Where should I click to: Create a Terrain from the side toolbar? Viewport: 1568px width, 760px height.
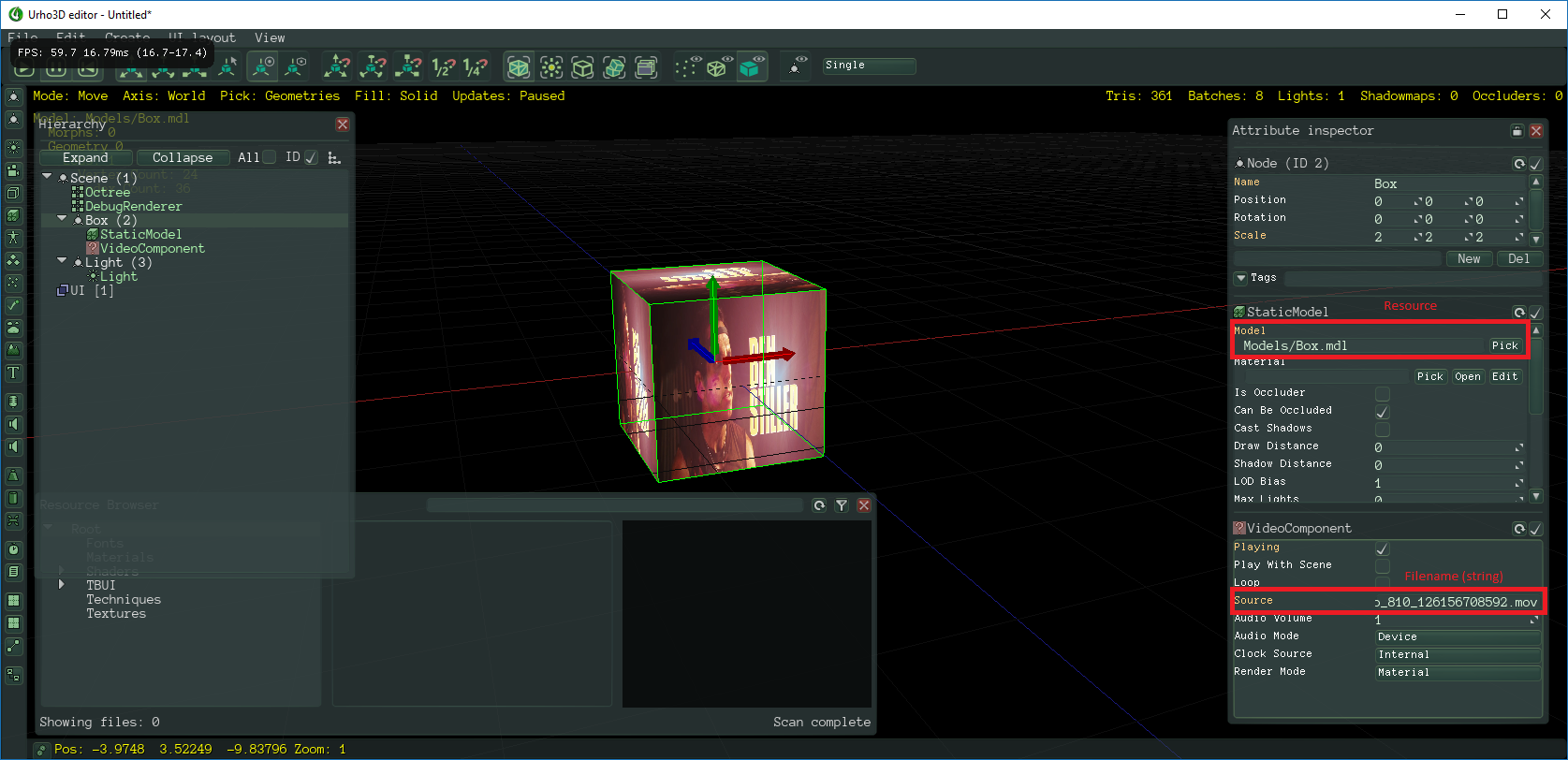[13, 350]
